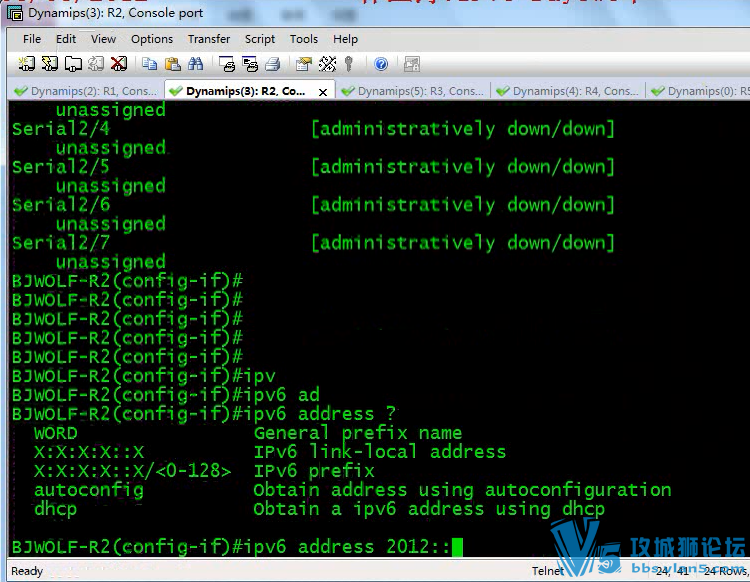This screenshot has height=582, width=750.
Task: Click the Quick Connect toolbar icon
Action: point(50,64)
